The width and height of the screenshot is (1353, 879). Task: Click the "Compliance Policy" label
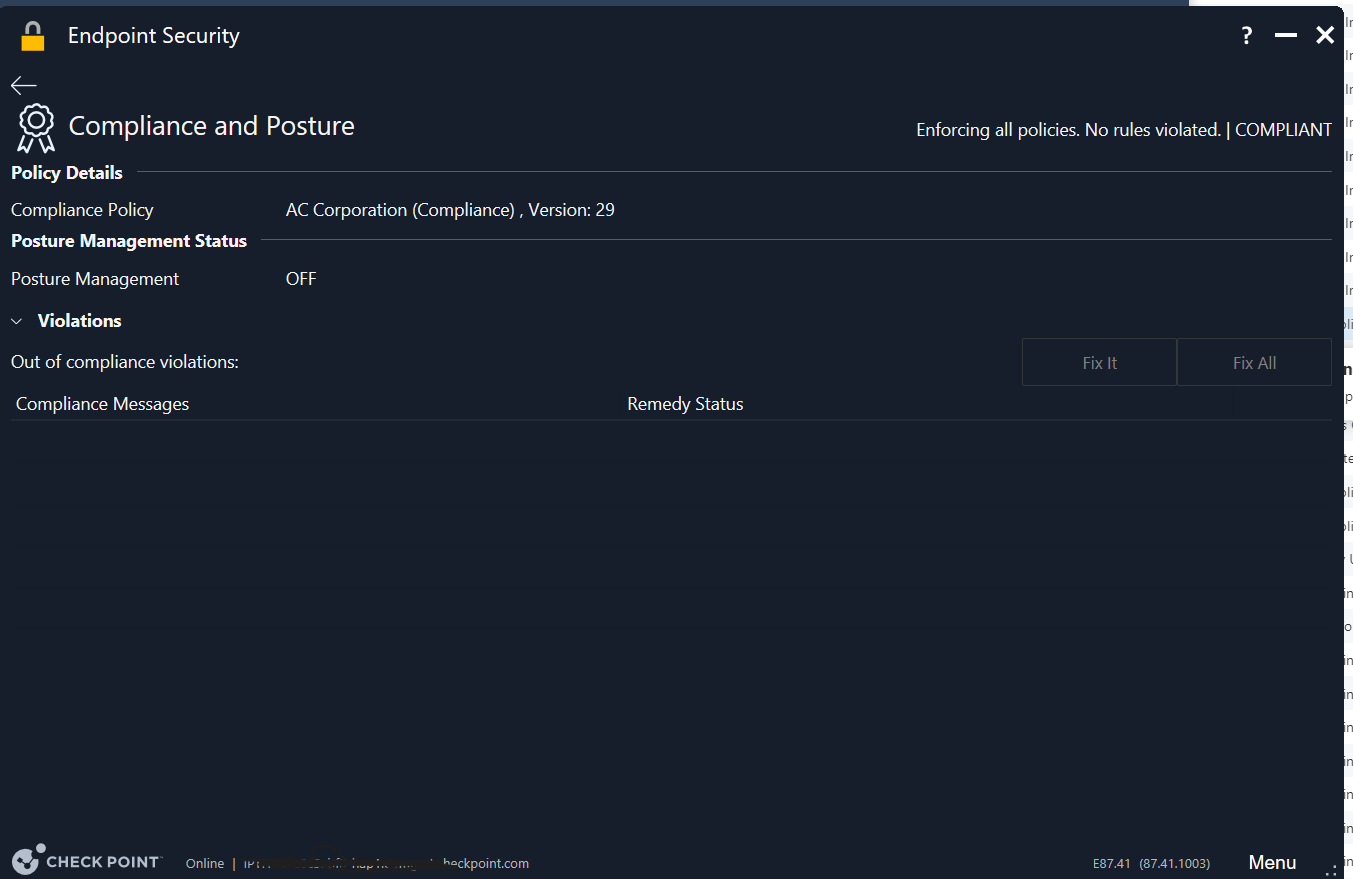pos(82,210)
